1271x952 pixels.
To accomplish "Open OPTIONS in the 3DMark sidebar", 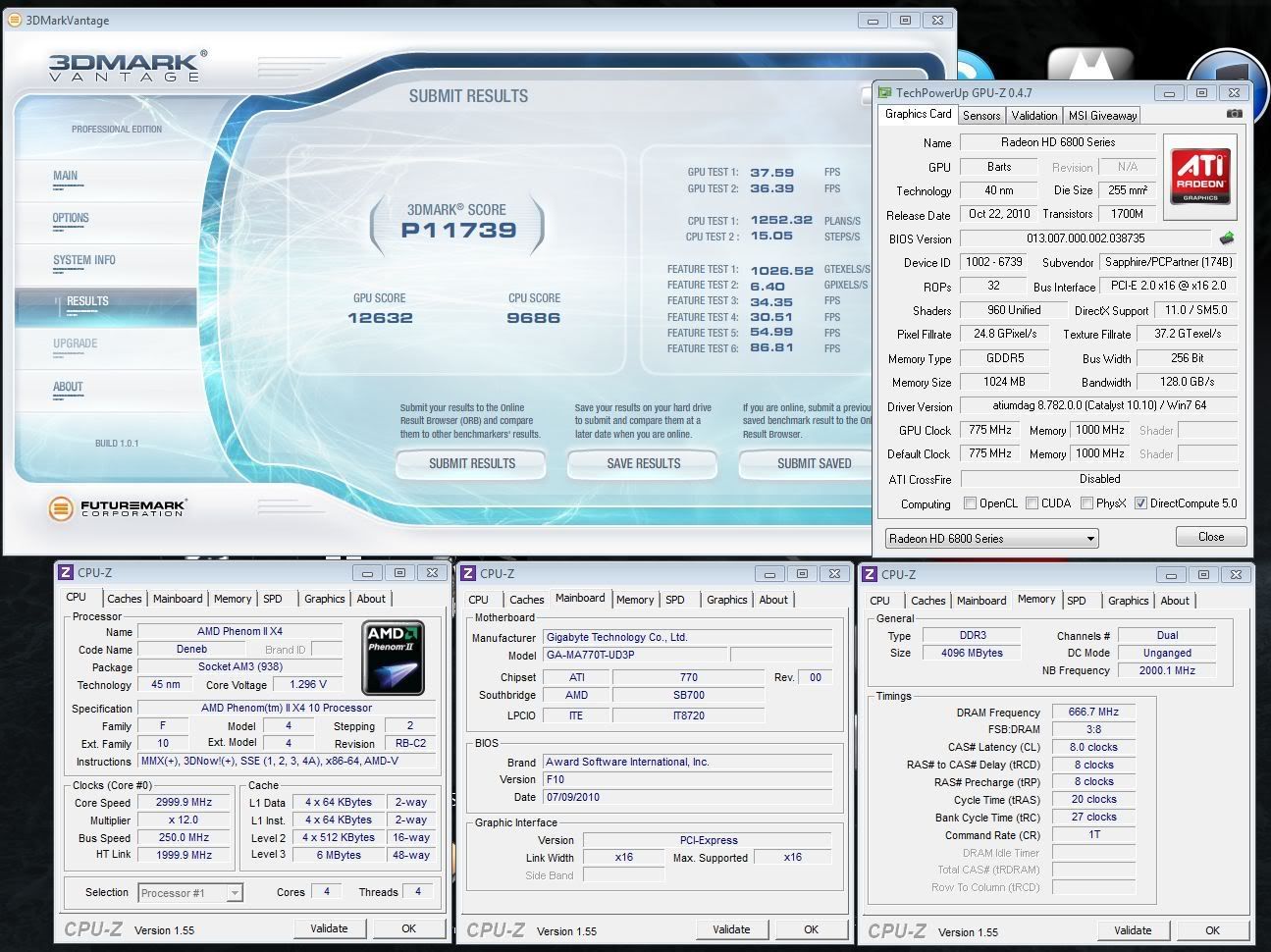I will pos(71,218).
